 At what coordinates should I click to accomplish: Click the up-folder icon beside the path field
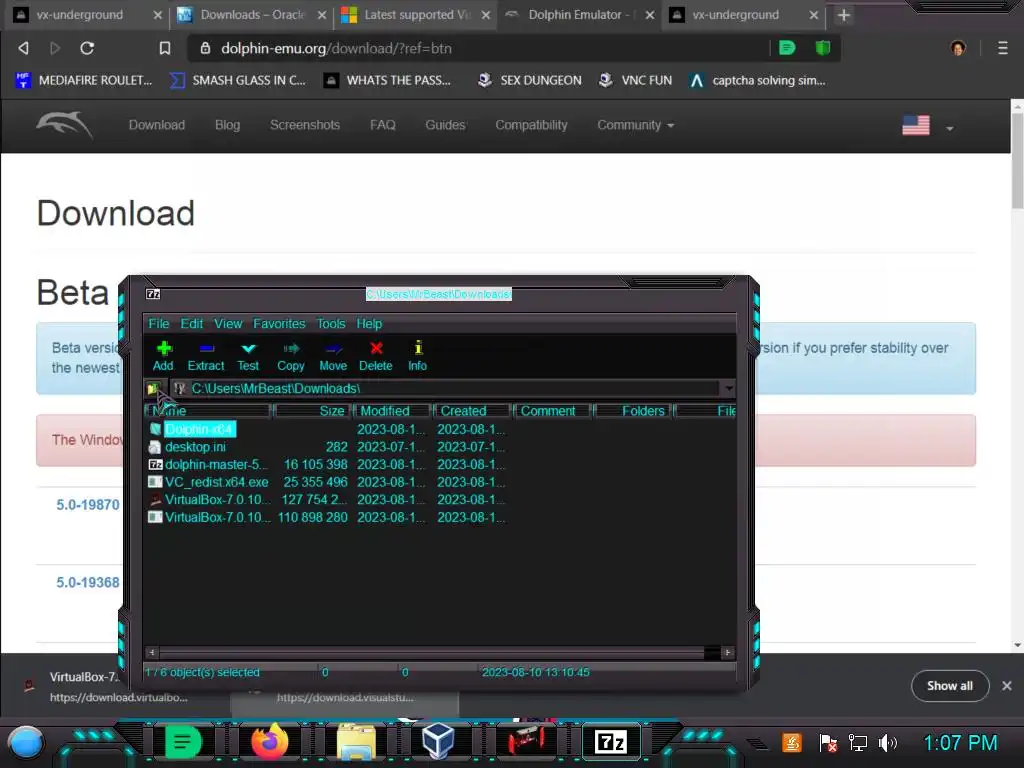153,389
